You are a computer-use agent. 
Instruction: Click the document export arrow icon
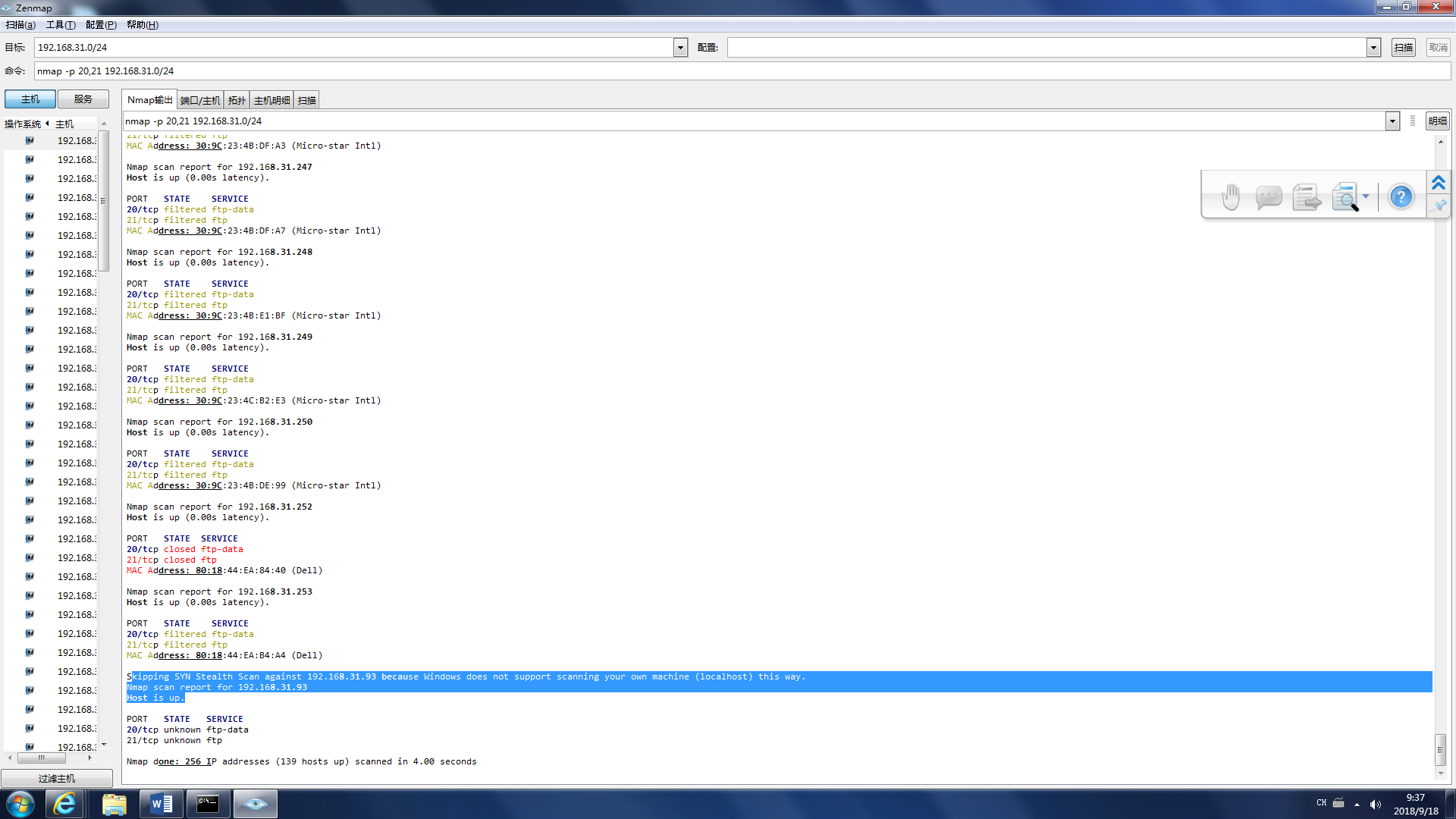(1307, 197)
